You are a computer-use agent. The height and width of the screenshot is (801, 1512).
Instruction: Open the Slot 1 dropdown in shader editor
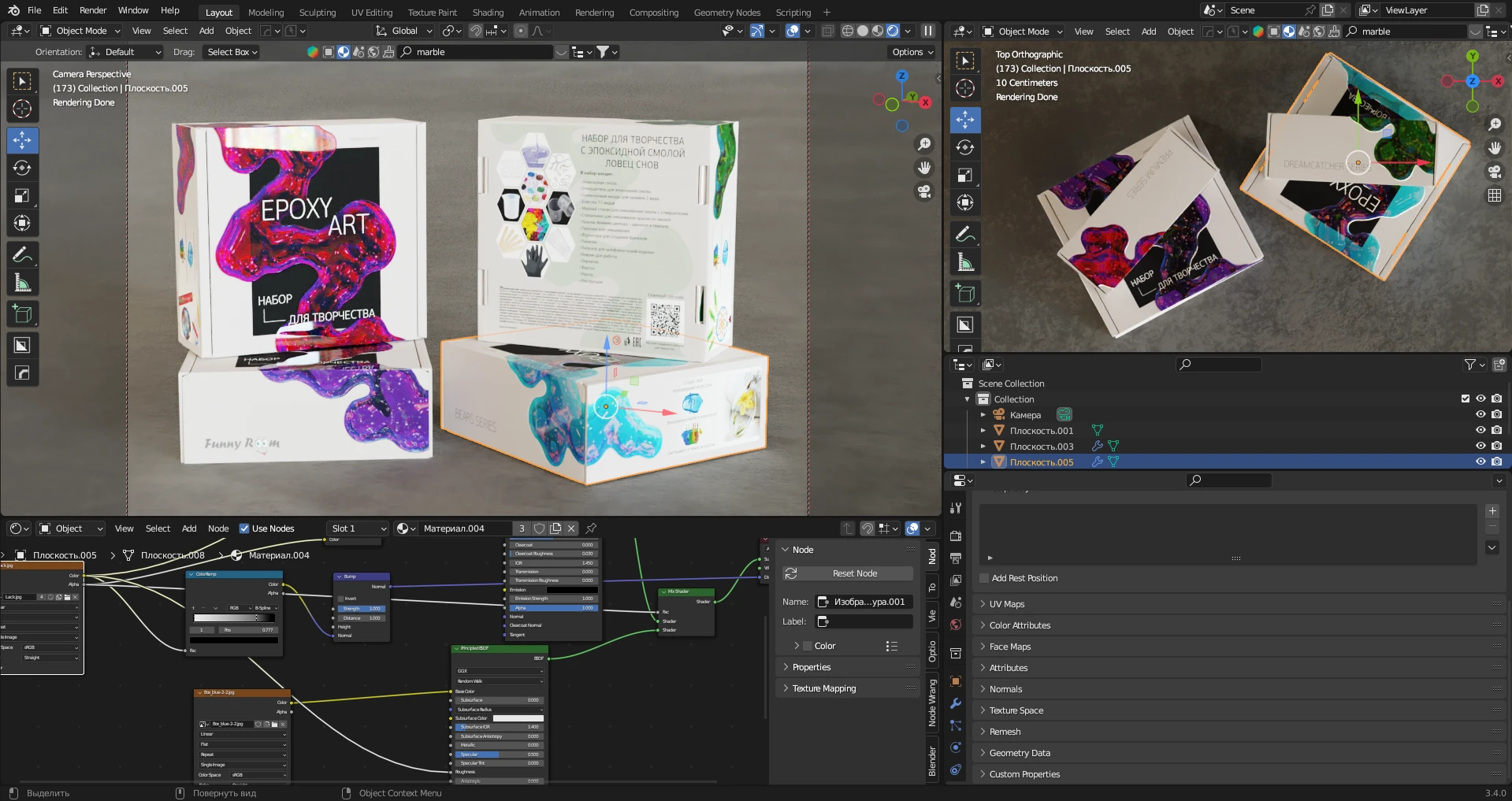point(357,528)
